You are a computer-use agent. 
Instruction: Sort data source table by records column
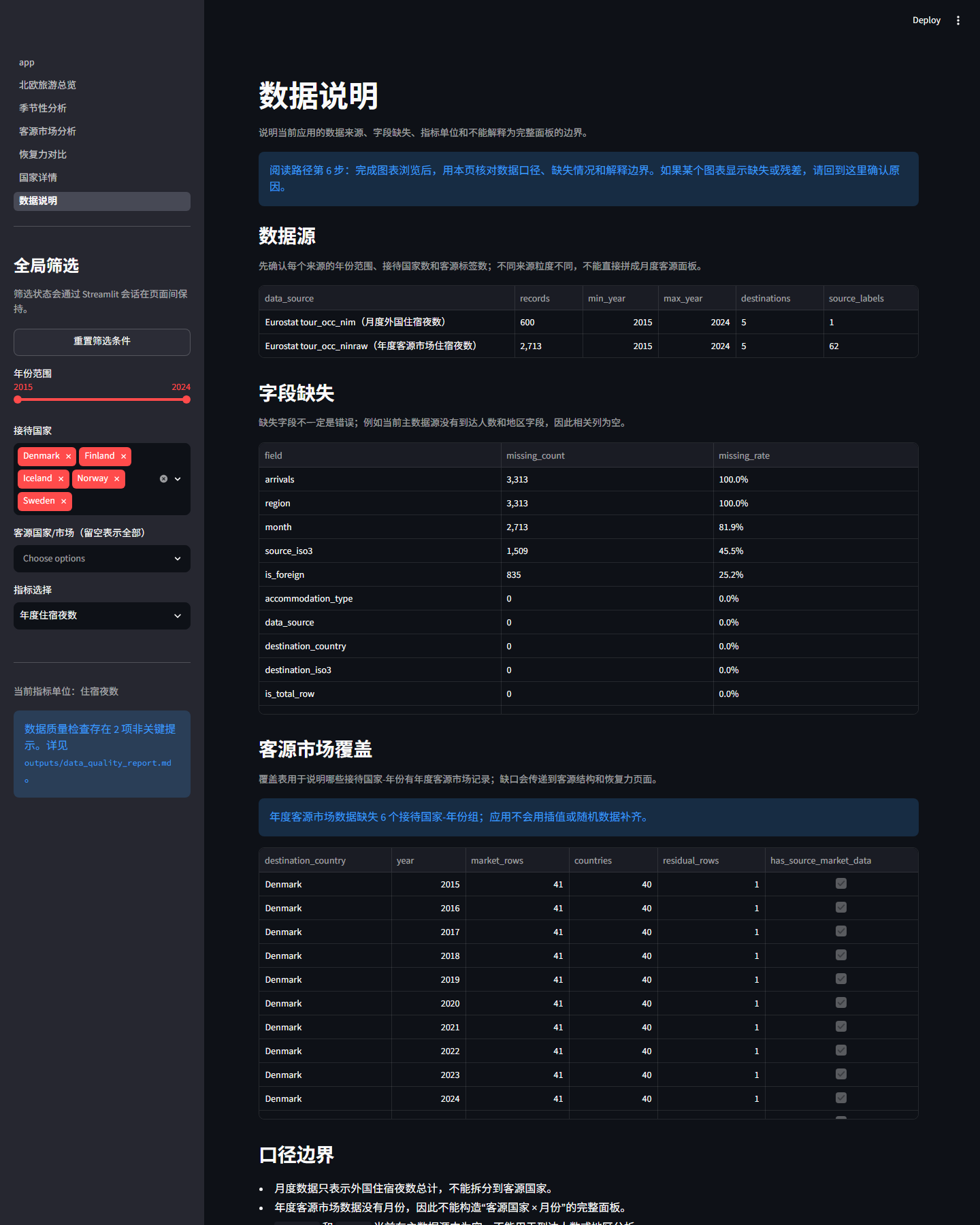coord(549,298)
